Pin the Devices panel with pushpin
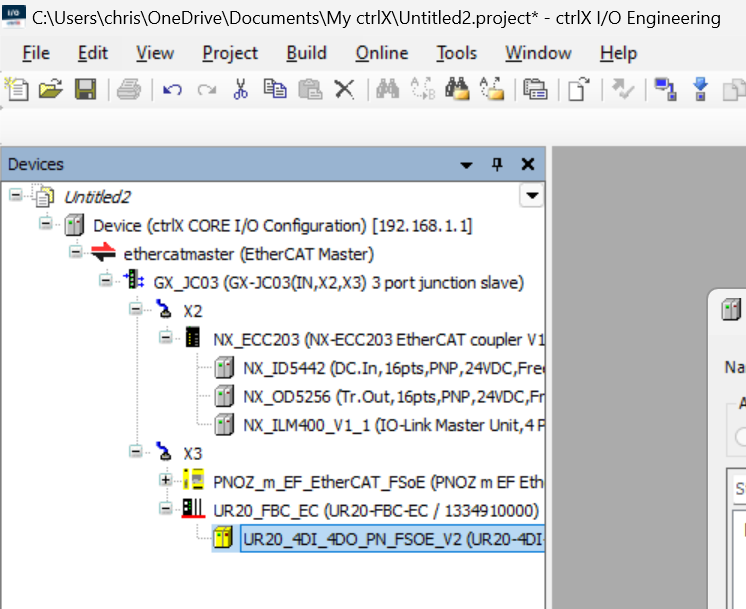746x609 pixels. 497,165
